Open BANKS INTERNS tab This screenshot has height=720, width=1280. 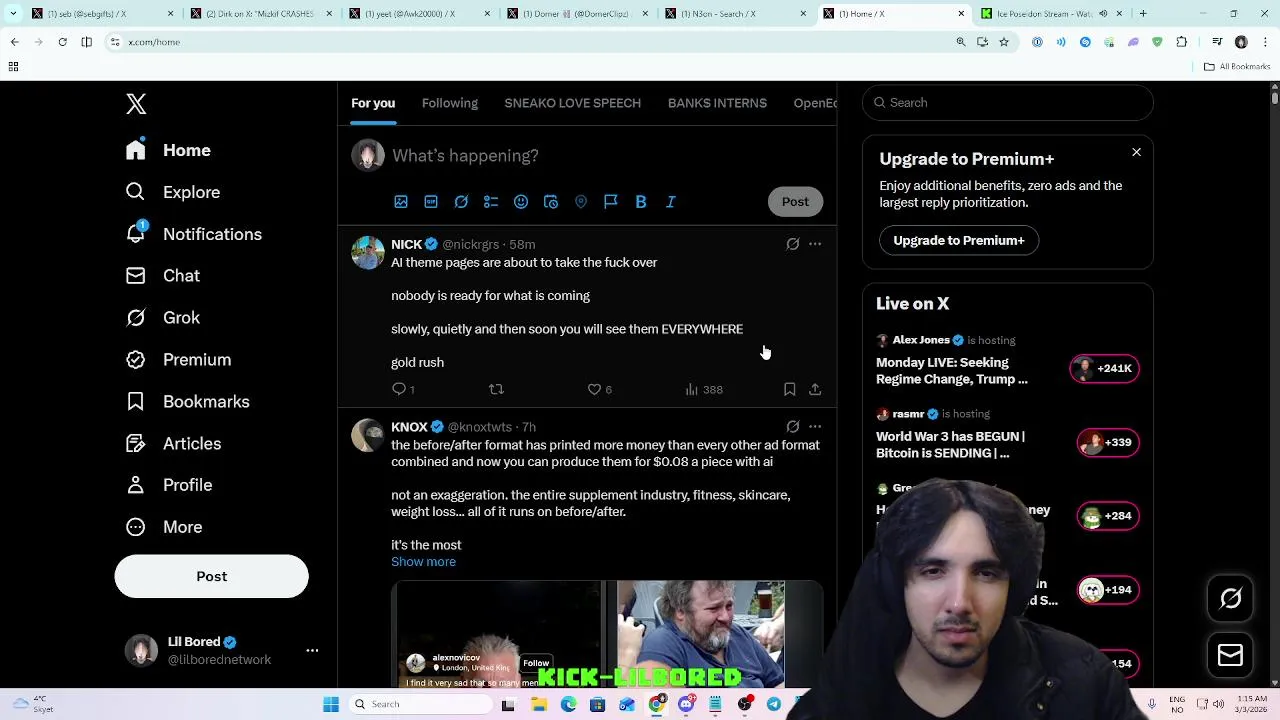click(x=717, y=103)
